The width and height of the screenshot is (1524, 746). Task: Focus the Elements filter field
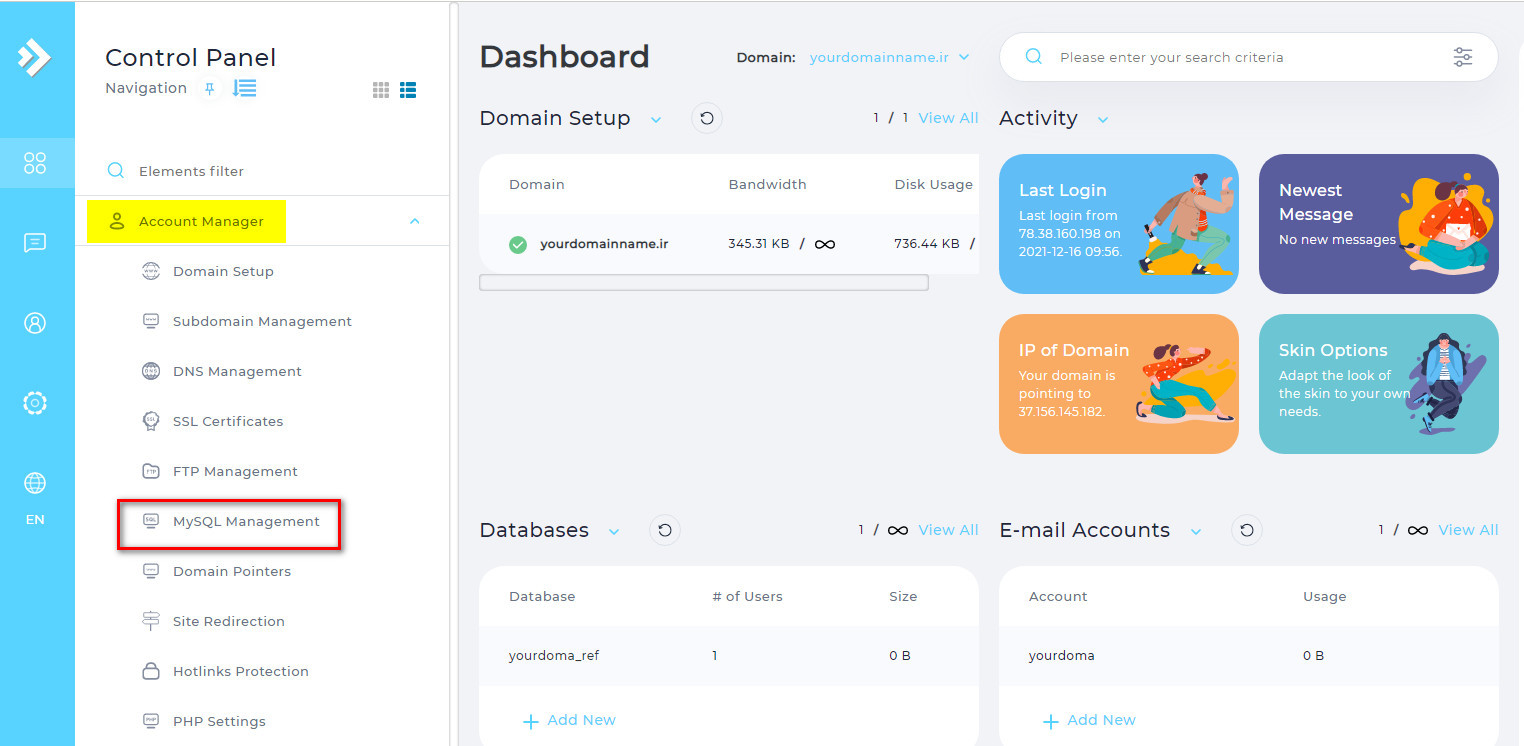(x=262, y=171)
